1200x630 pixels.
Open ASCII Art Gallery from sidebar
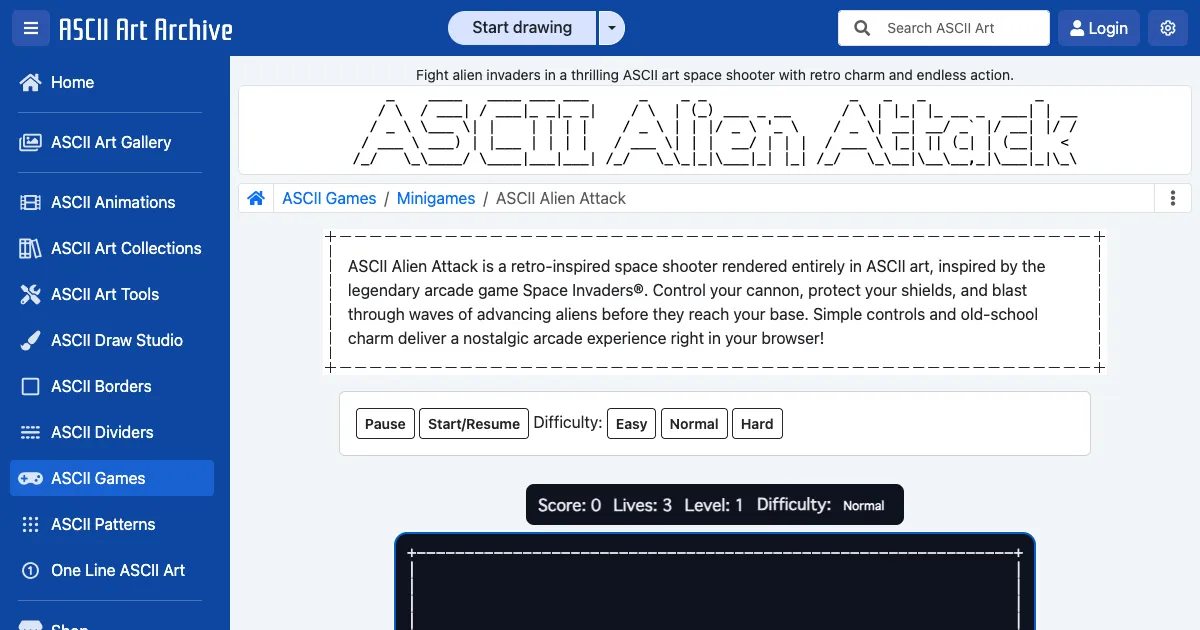coord(110,142)
